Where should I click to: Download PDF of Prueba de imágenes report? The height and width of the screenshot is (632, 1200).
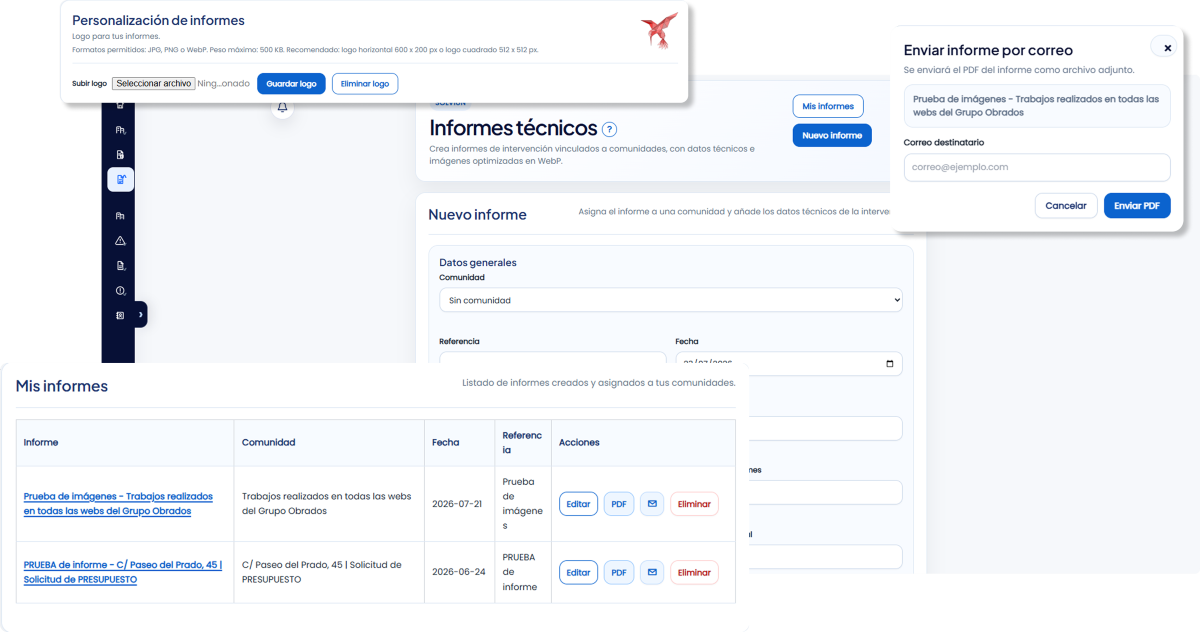coord(619,504)
